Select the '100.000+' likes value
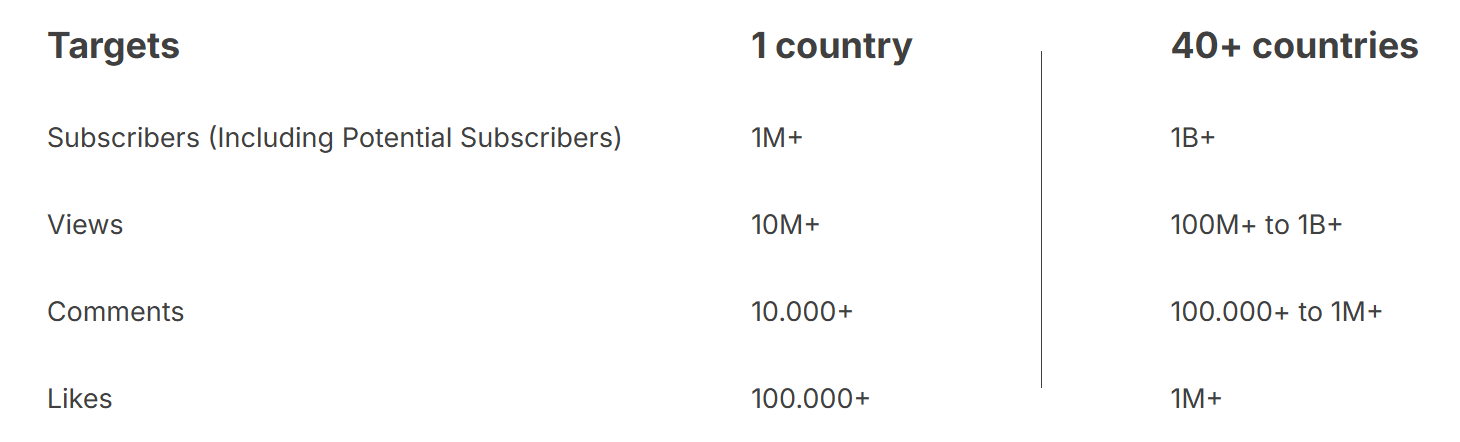The height and width of the screenshot is (442, 1460). [810, 399]
